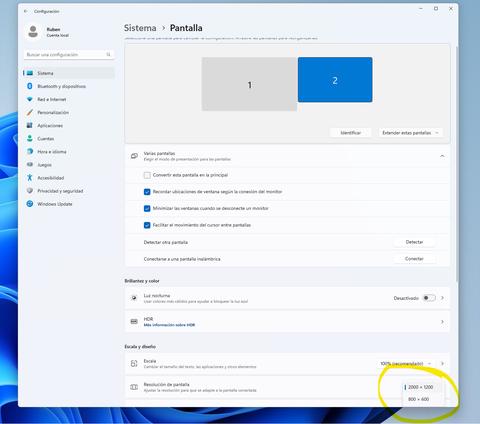
Task: Click the Identificar button
Action: point(351,133)
